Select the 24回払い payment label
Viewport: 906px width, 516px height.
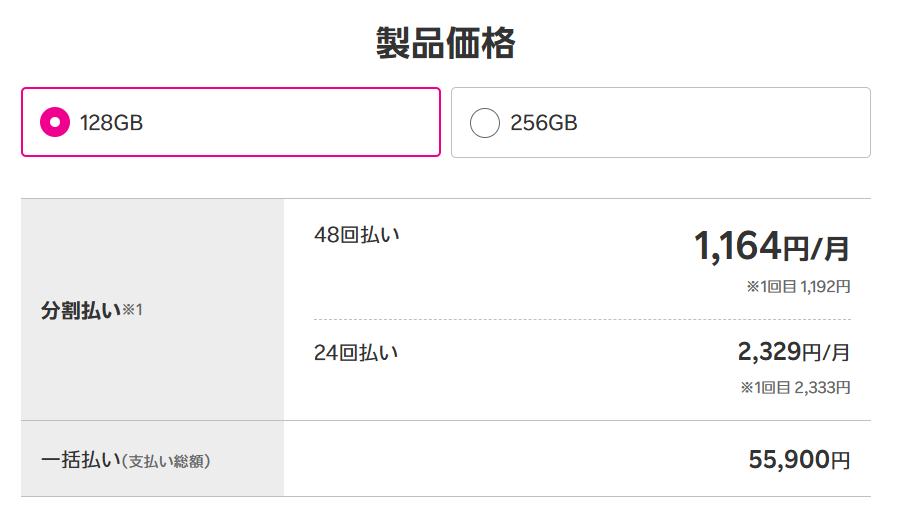click(356, 352)
